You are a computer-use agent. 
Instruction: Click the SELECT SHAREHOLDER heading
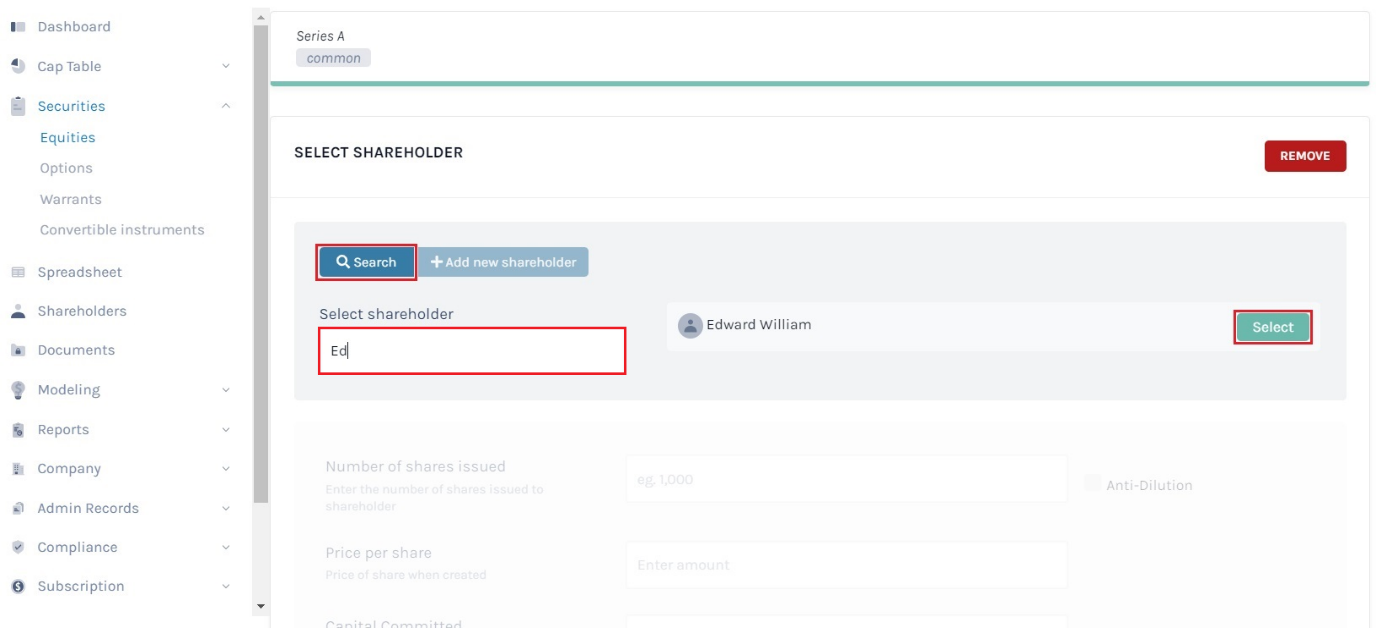pyautogui.click(x=378, y=153)
